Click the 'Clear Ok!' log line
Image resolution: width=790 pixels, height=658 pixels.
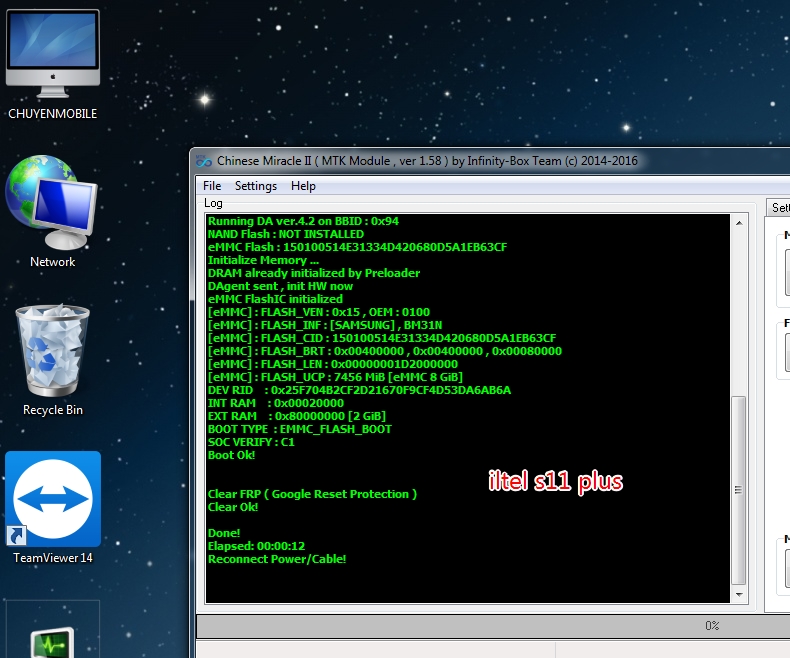pyautogui.click(x=233, y=507)
